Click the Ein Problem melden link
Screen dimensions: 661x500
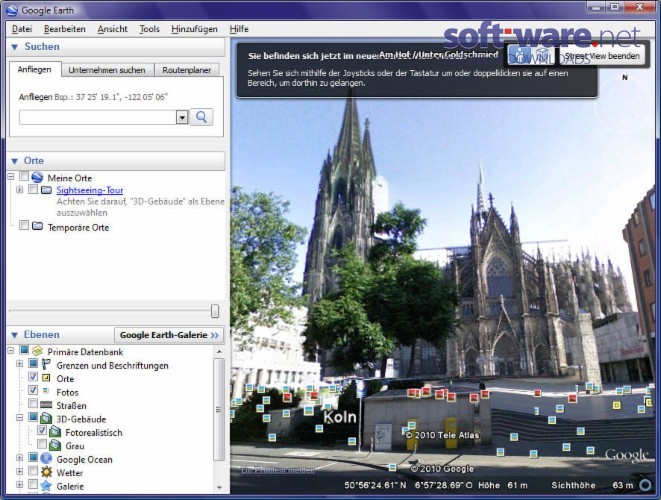pos(278,470)
